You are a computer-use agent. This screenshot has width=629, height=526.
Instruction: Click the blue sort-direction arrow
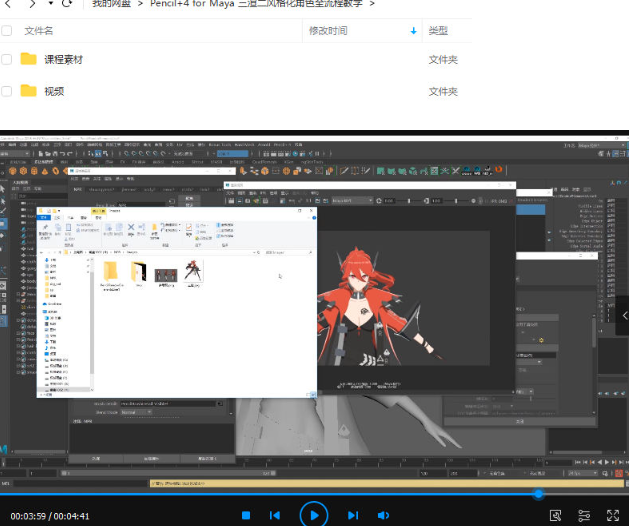[413, 31]
